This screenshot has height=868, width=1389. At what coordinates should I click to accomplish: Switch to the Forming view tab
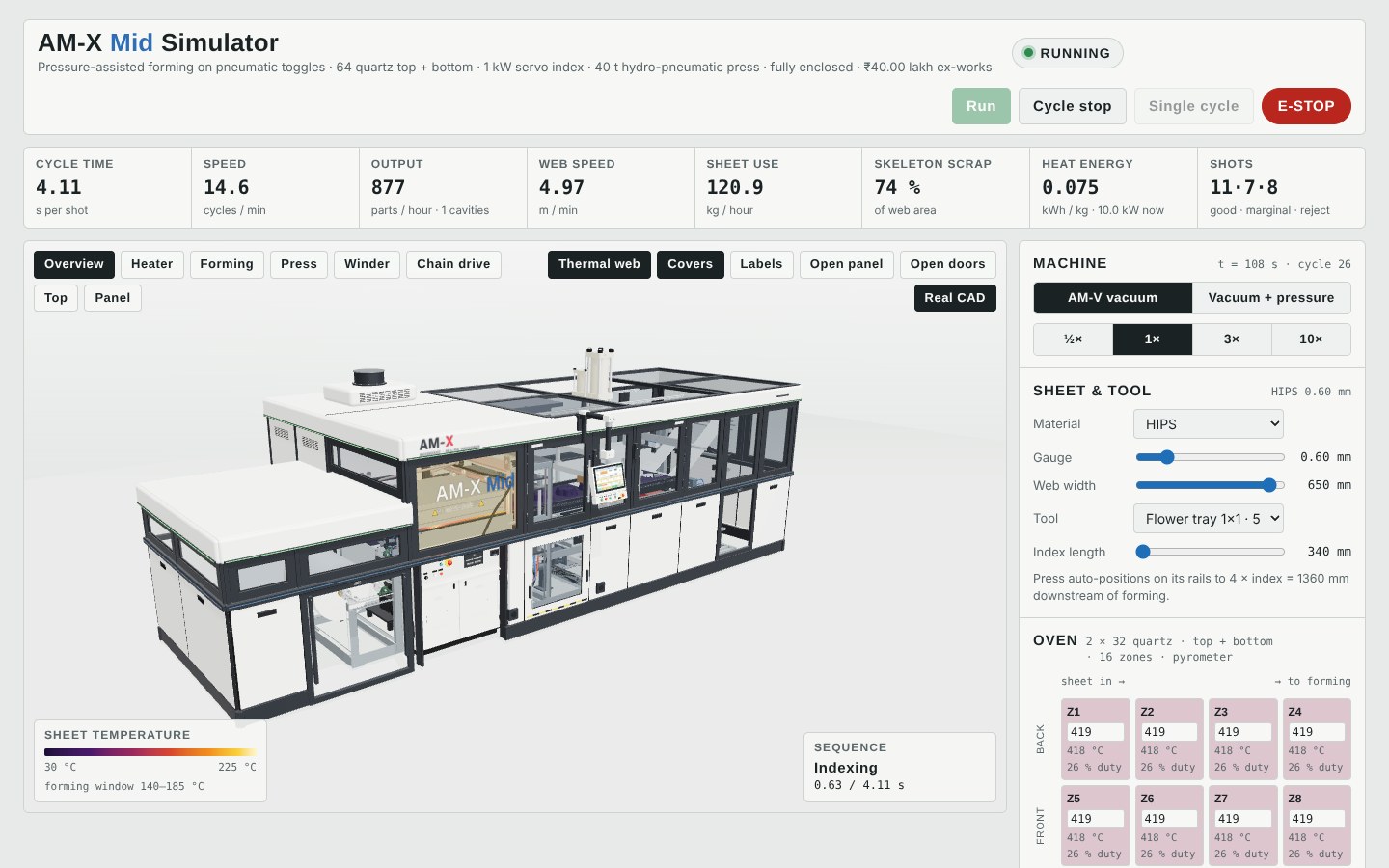coord(227,264)
